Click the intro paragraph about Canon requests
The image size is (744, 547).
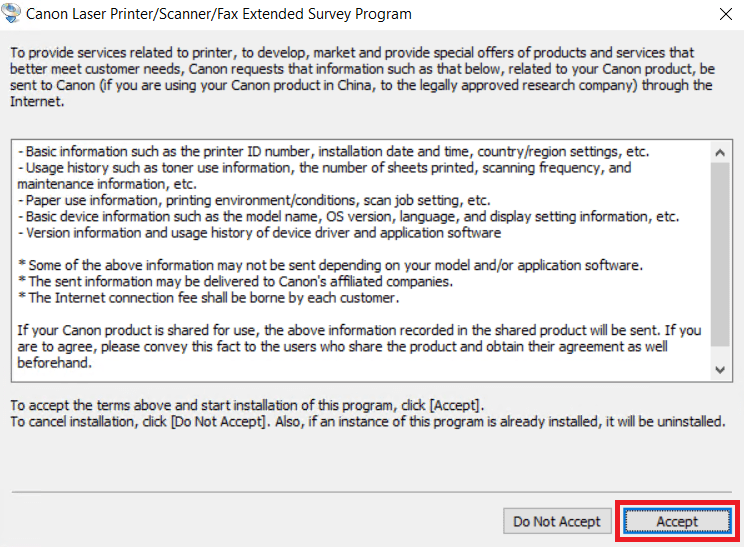pyautogui.click(x=363, y=77)
